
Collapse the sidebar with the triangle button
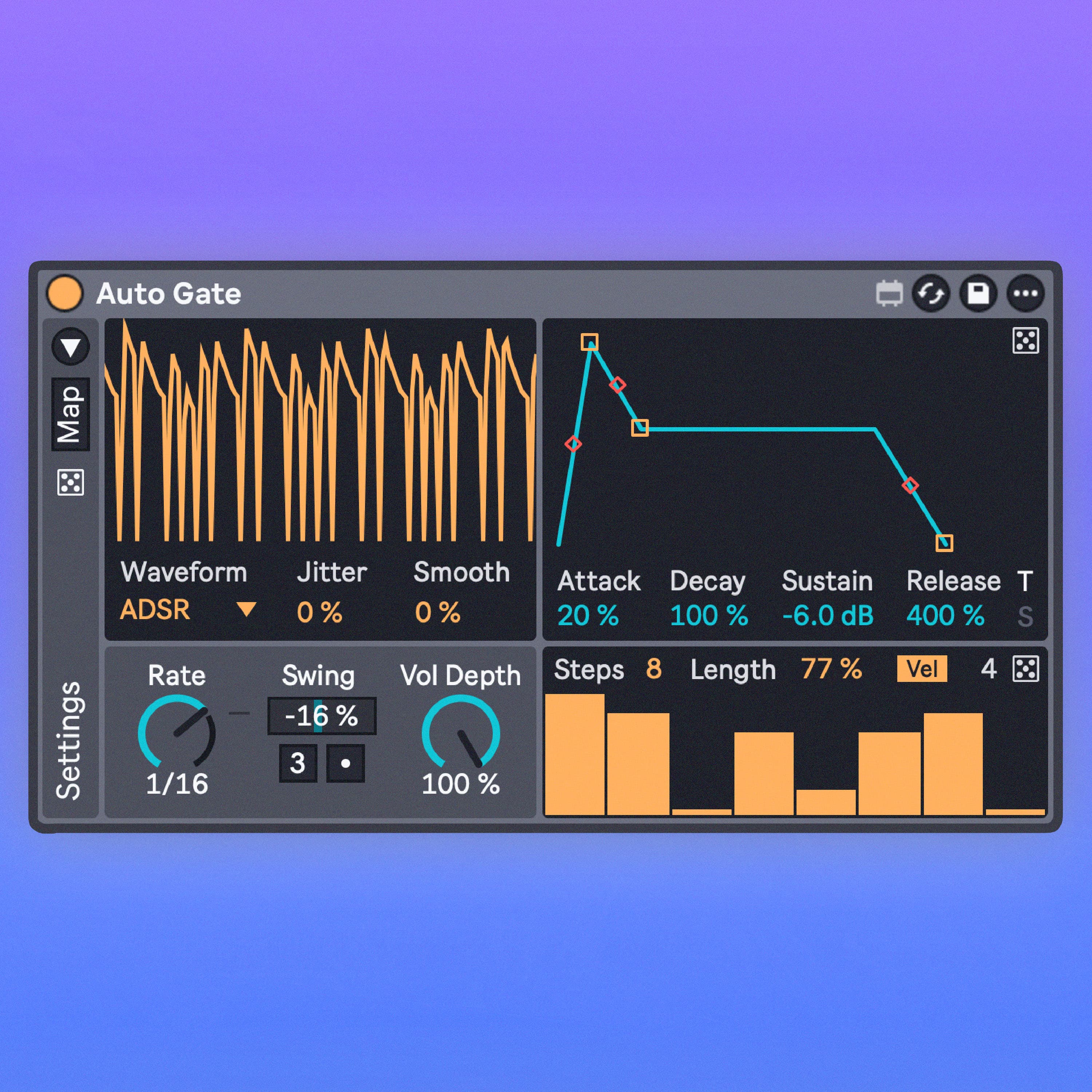(71, 347)
